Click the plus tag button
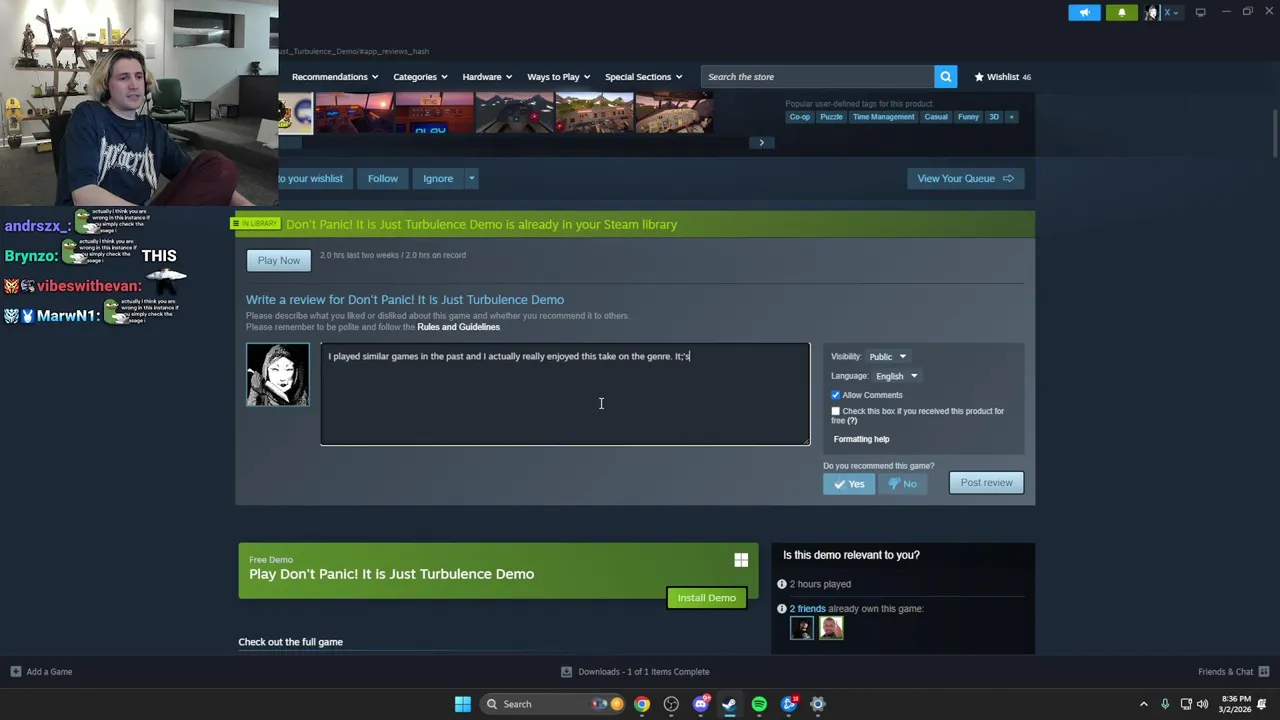 (1011, 117)
